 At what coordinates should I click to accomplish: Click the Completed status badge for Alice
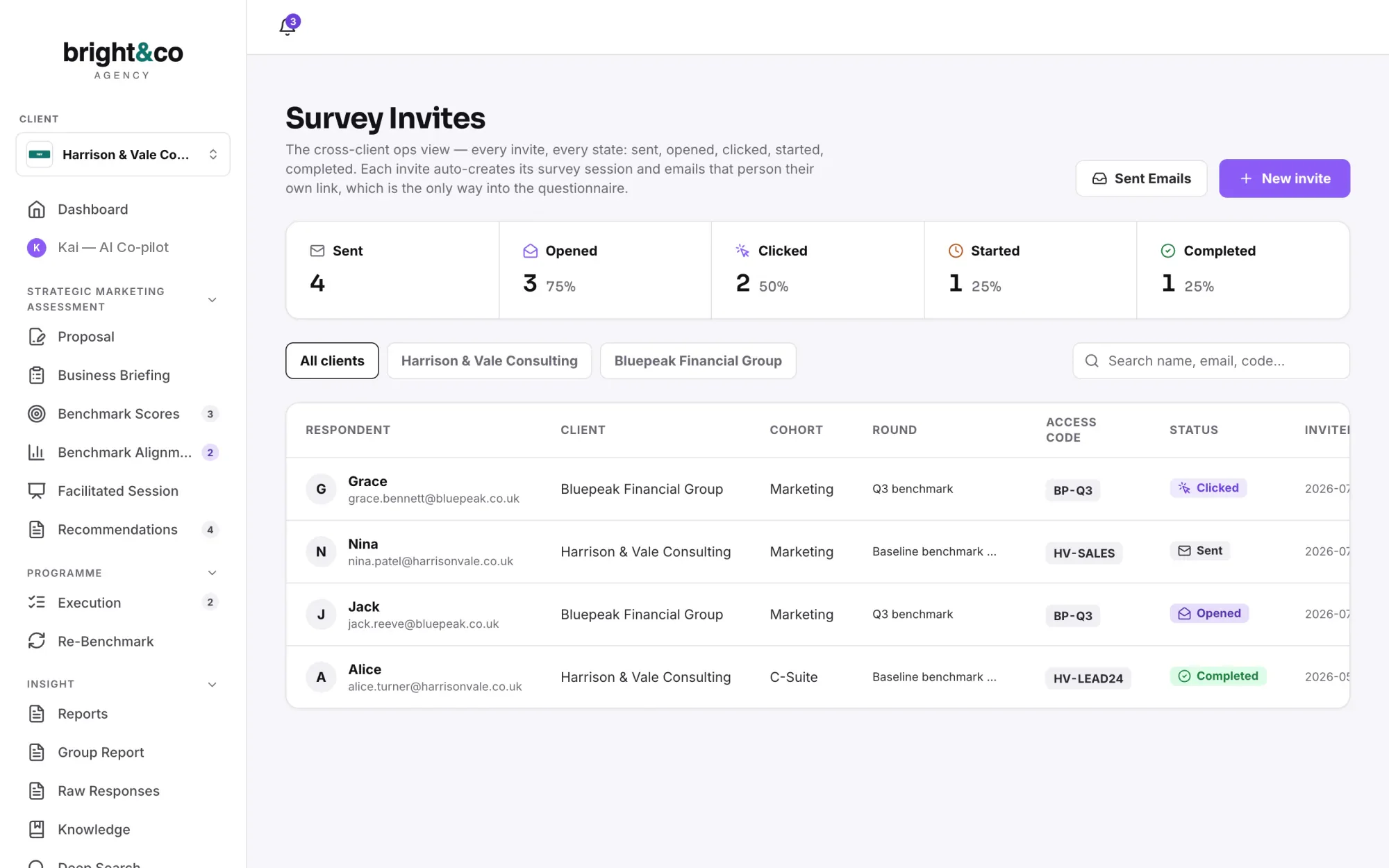tap(1218, 676)
